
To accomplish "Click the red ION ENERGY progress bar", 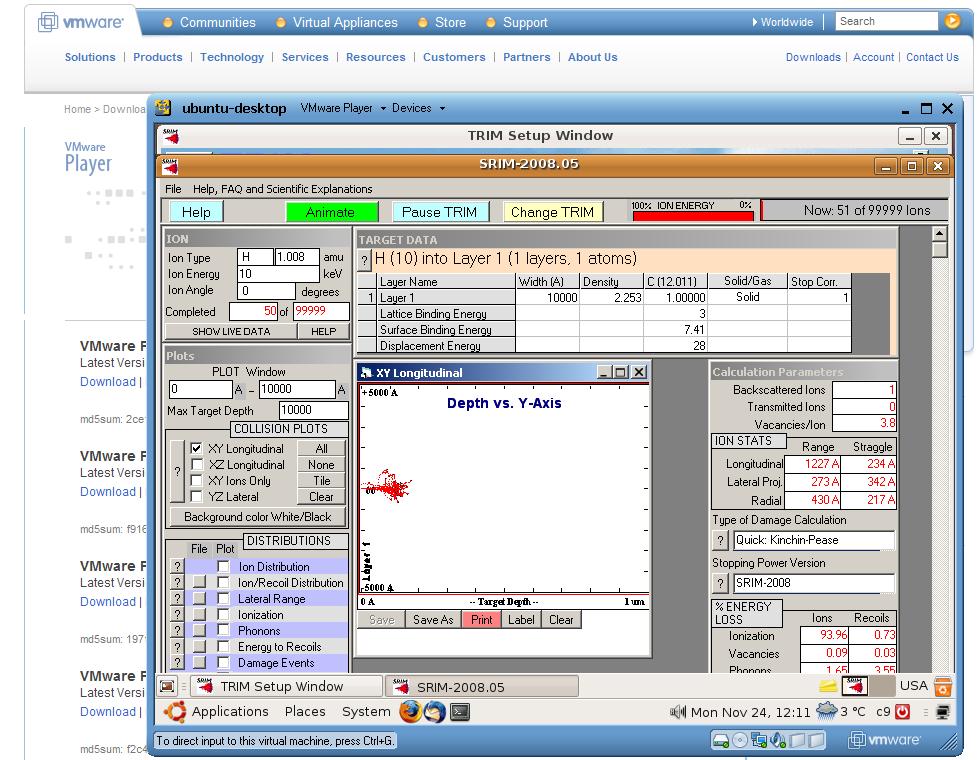I will 692,216.
